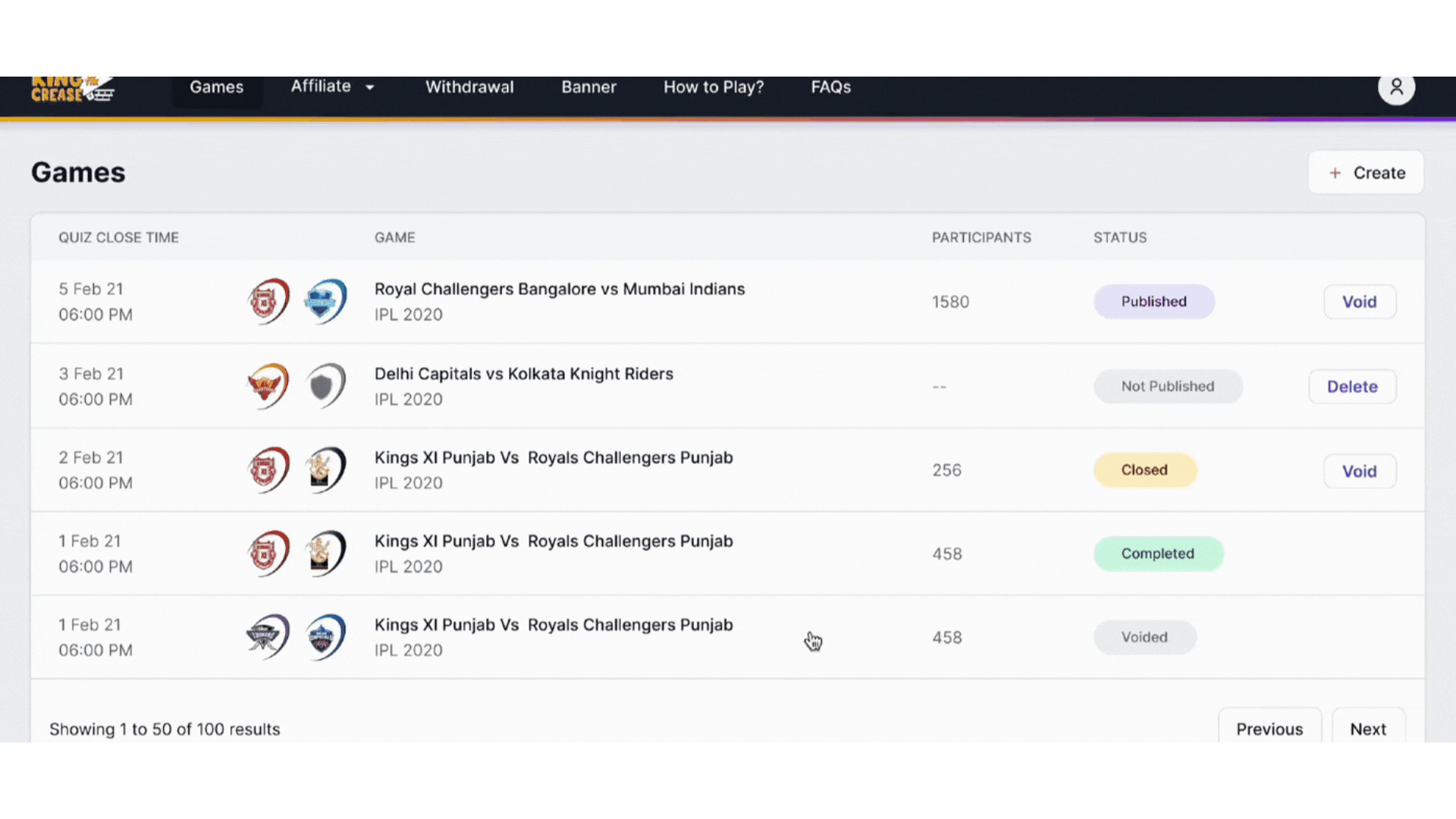Delete the Delhi Capitals vs Kolkata game
This screenshot has width=1456, height=819.
pyautogui.click(x=1351, y=387)
